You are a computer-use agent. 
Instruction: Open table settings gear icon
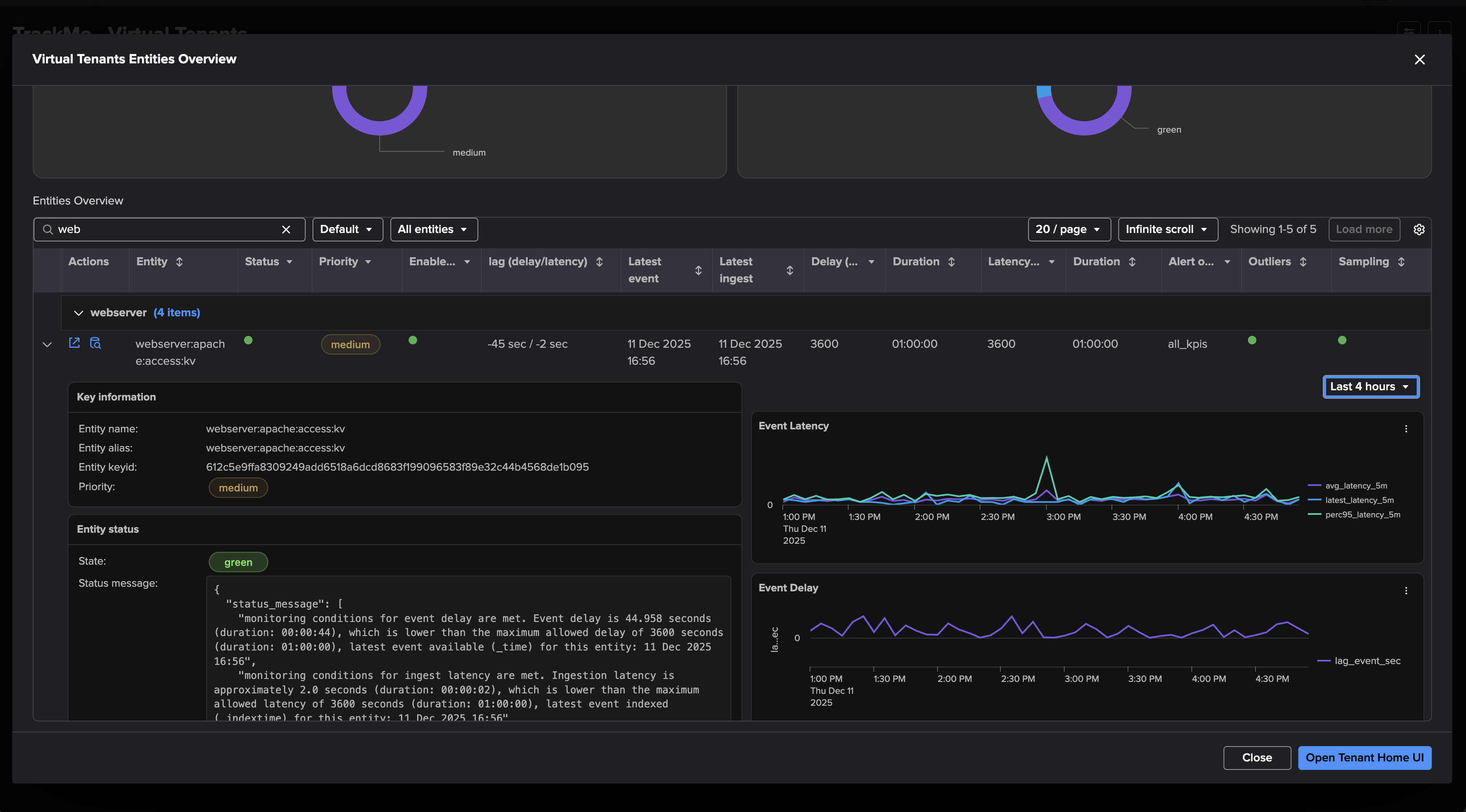(x=1419, y=229)
